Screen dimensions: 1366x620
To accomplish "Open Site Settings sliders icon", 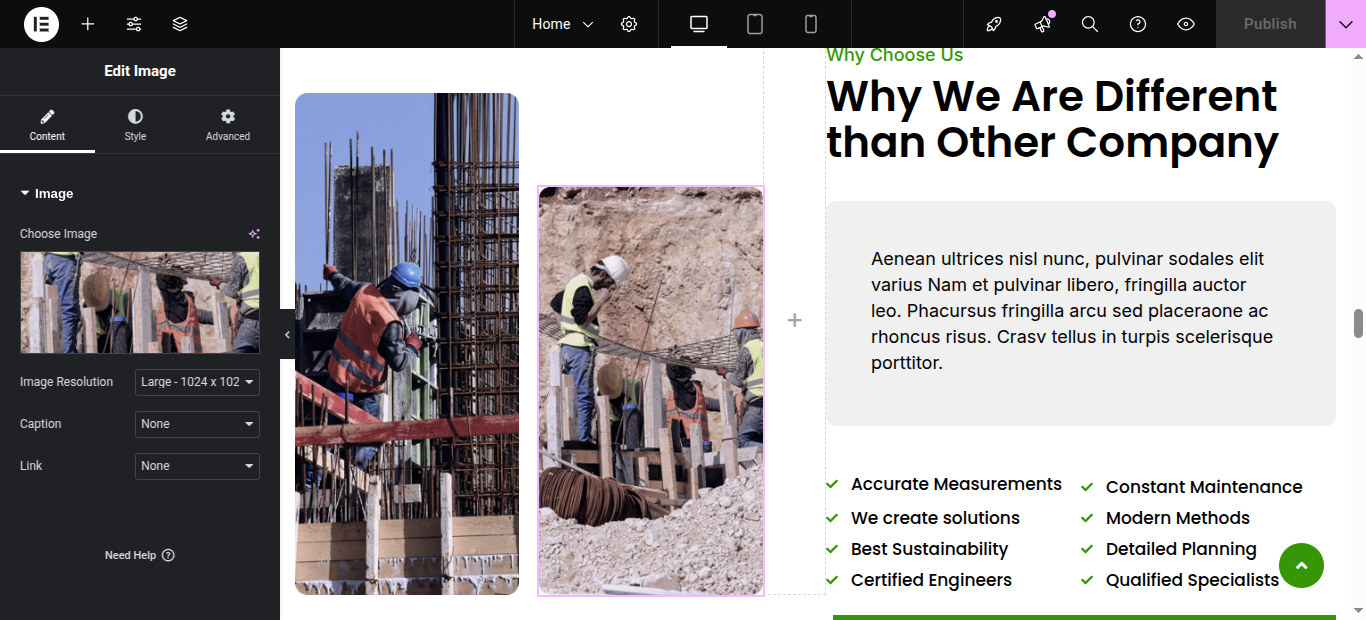I will [134, 24].
